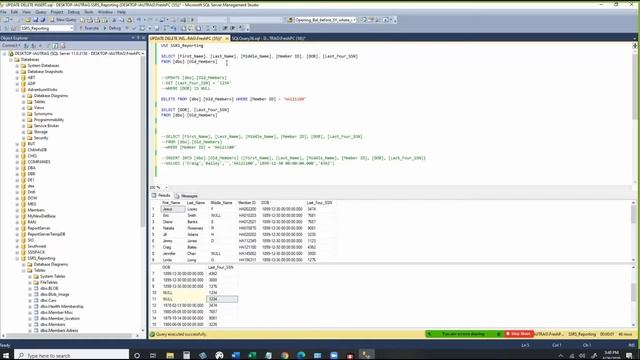This screenshot has width=640, height=360.
Task: Open the Project menu
Action: [x=57, y=12]
